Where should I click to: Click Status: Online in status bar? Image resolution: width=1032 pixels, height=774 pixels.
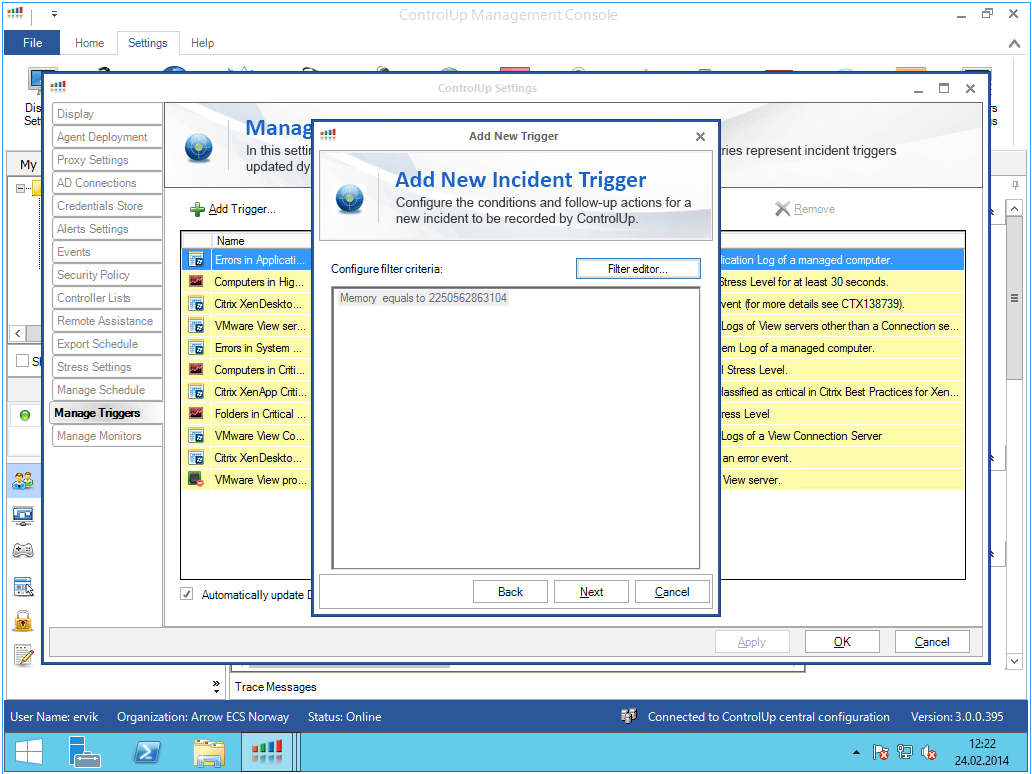click(x=345, y=717)
